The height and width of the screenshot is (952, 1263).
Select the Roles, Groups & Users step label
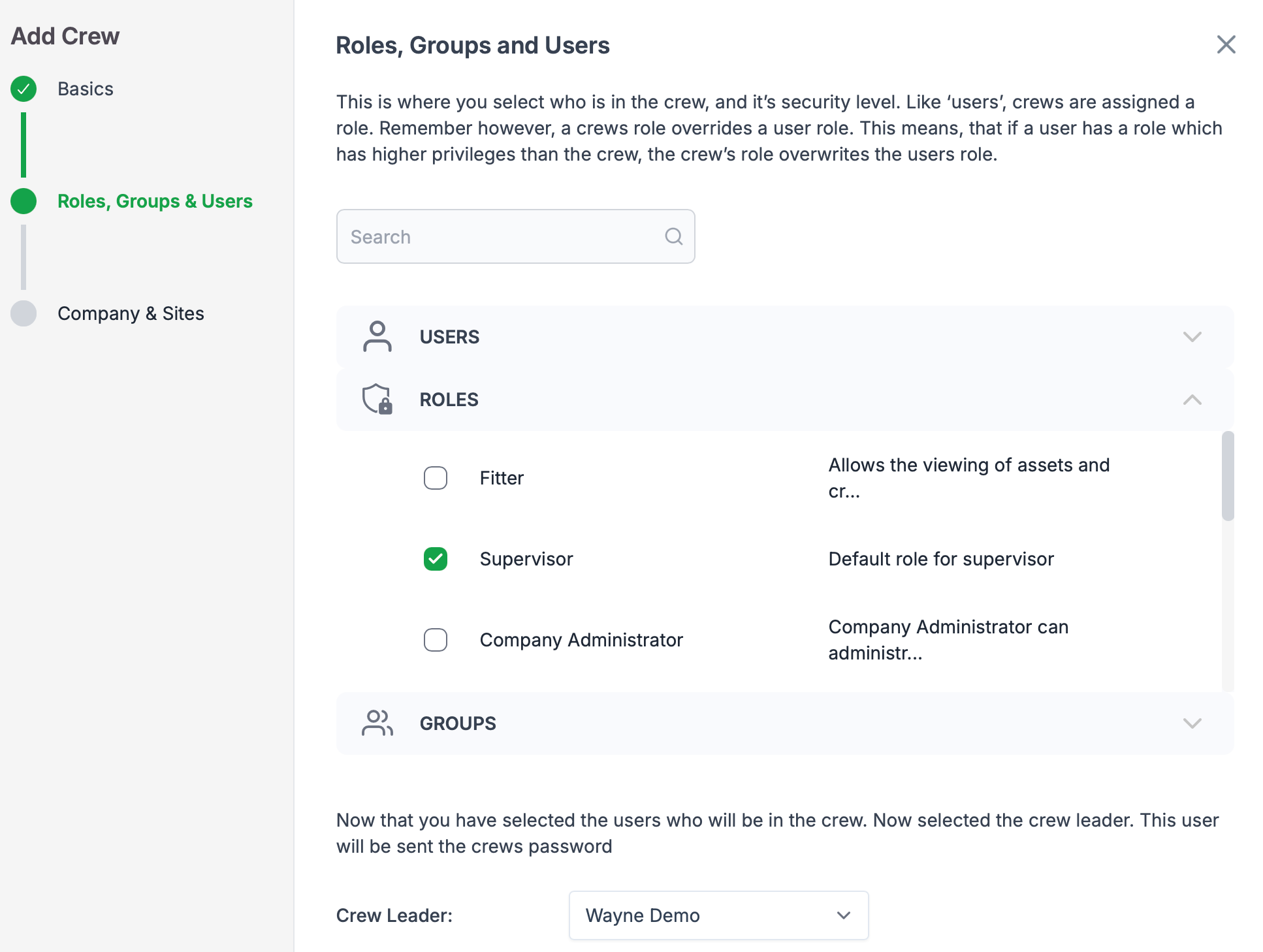[155, 201]
